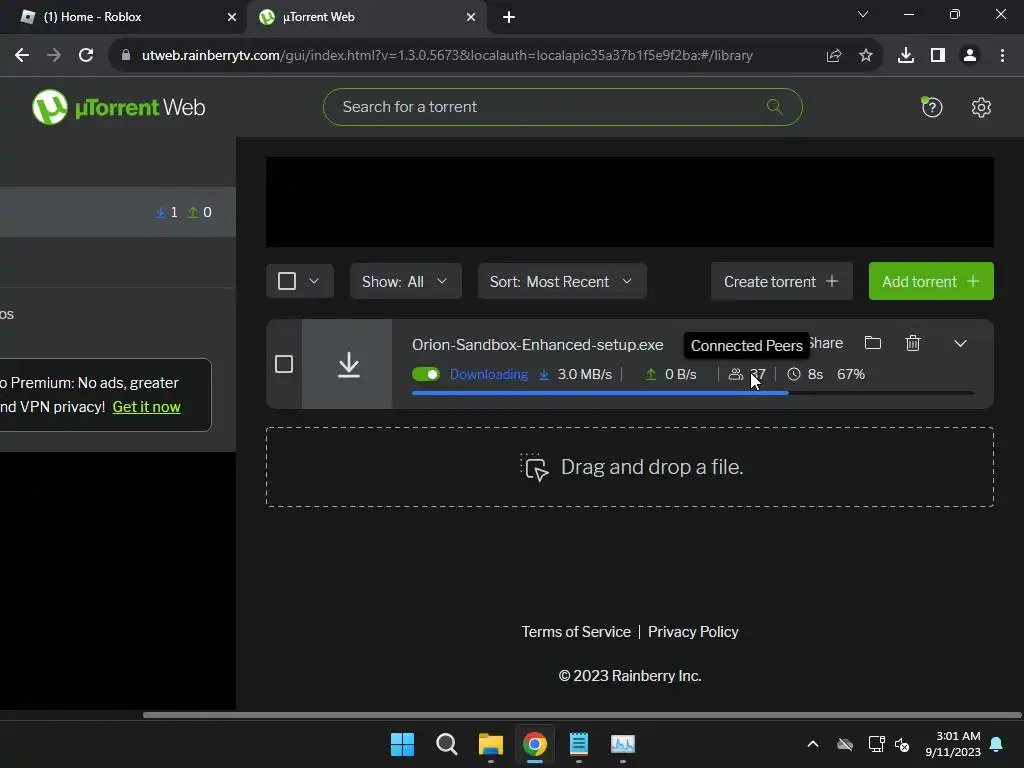The image size is (1024, 768).
Task: Click Orion-Sandbox-Enhanced-setup.exe name
Action: pyautogui.click(x=537, y=344)
